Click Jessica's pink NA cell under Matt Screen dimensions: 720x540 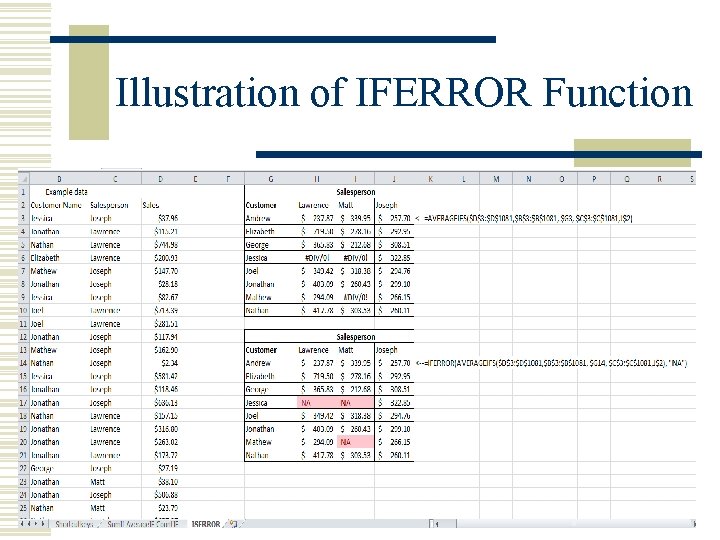(x=355, y=403)
